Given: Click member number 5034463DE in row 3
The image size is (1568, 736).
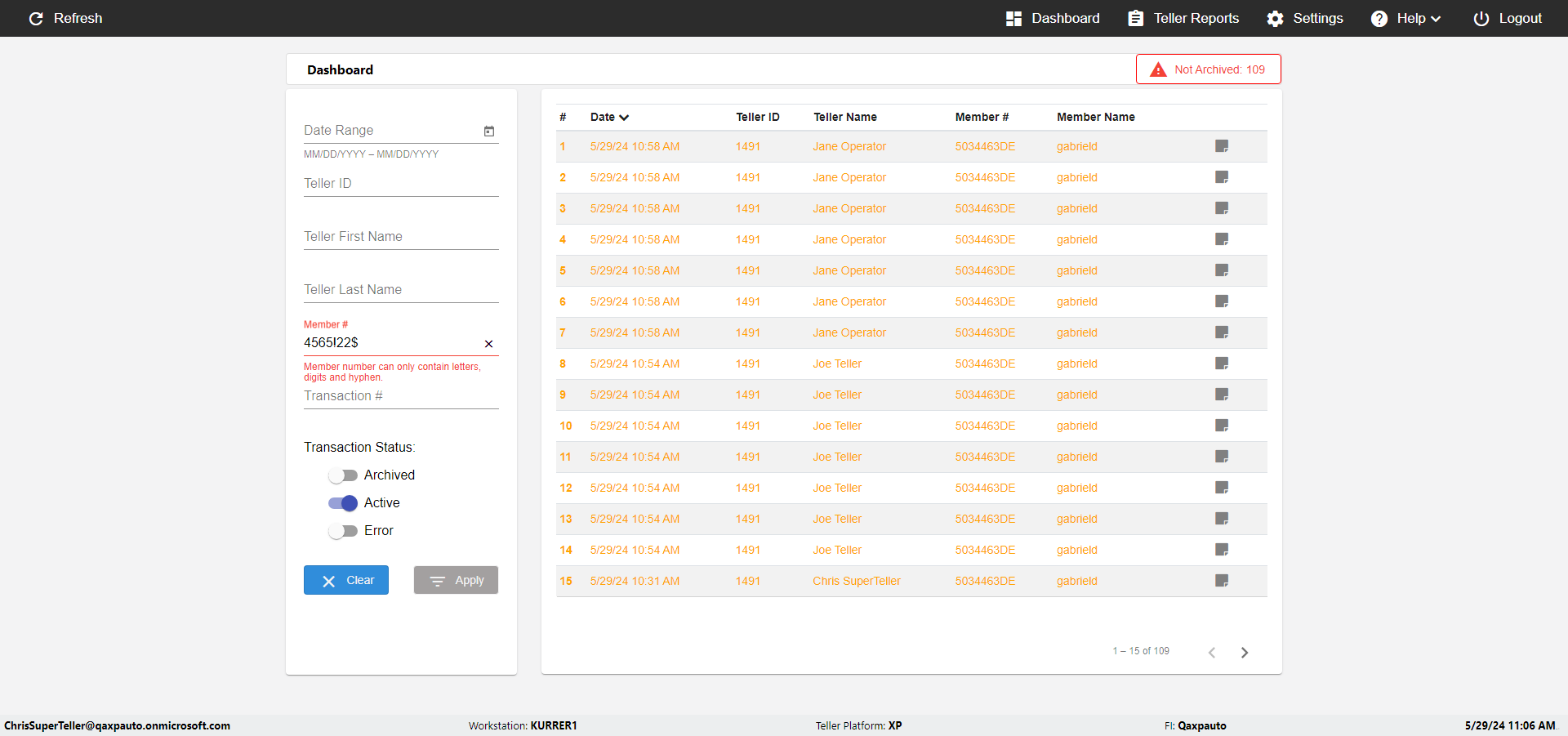Looking at the screenshot, I should click(x=985, y=208).
